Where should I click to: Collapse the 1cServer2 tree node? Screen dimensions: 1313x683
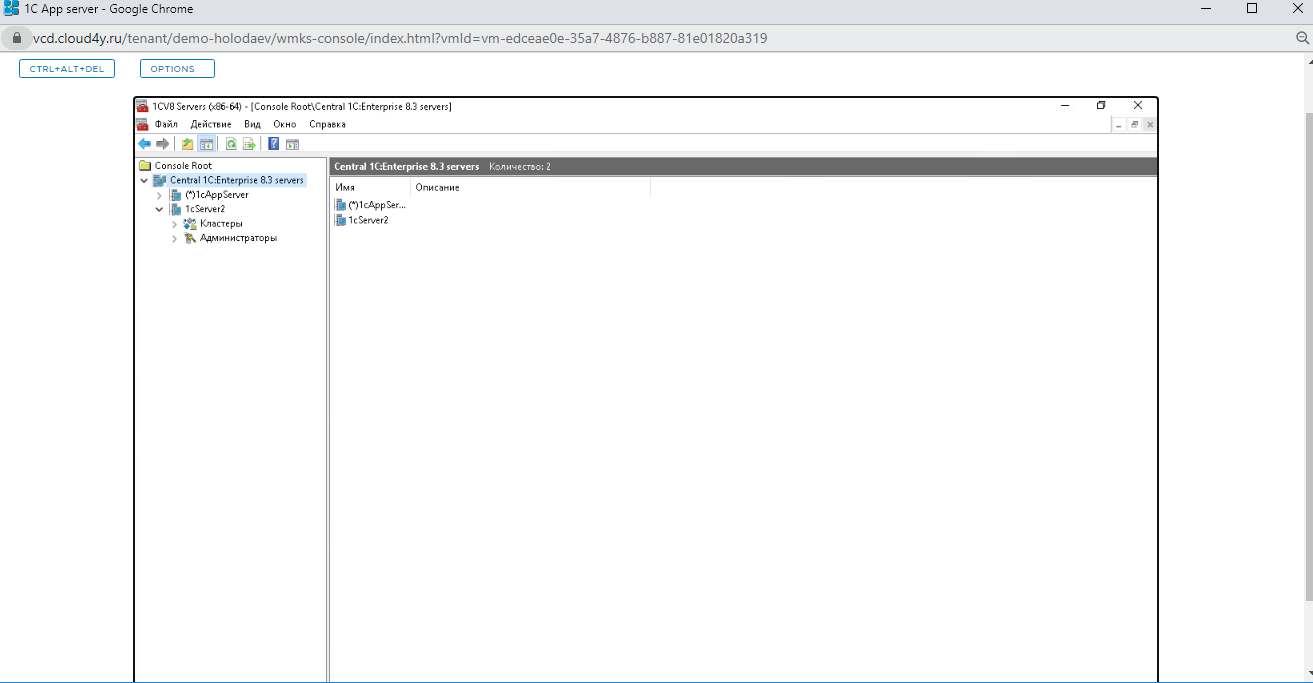click(159, 210)
